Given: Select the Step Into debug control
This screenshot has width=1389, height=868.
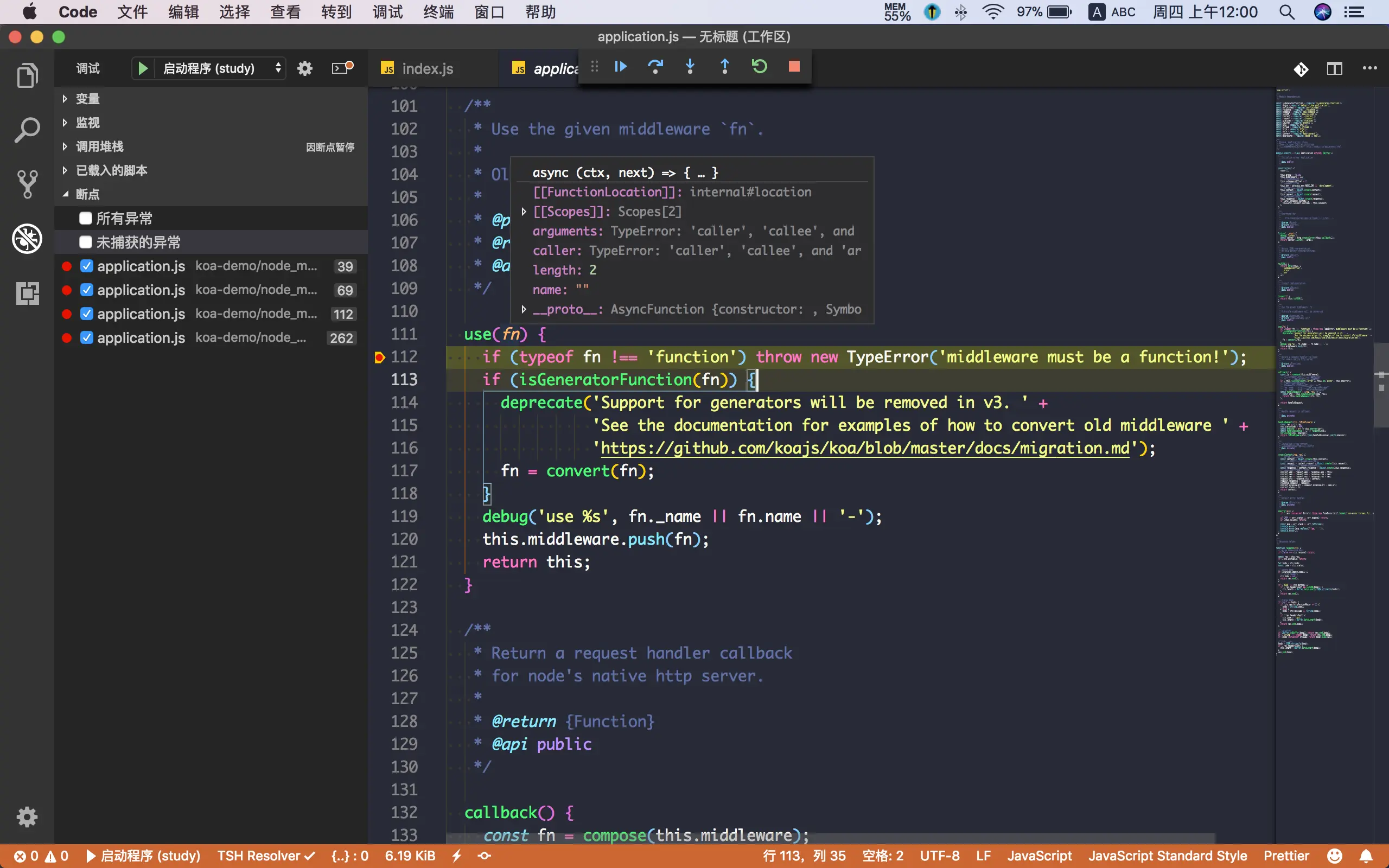Looking at the screenshot, I should (x=690, y=66).
